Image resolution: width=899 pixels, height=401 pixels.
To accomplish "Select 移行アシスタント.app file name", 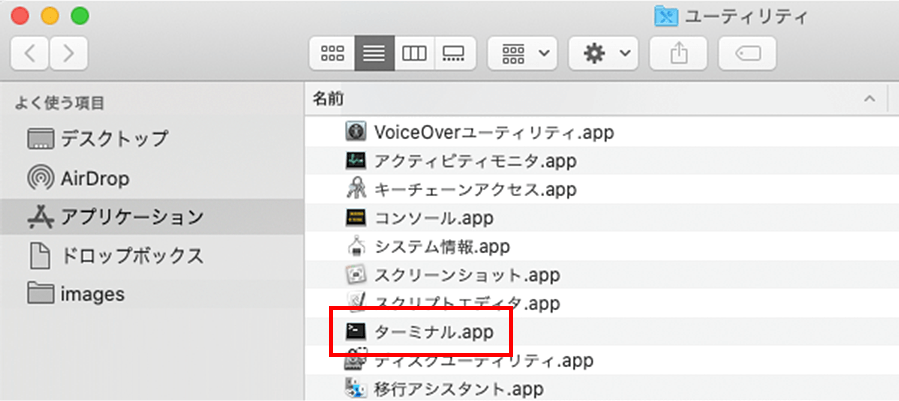I will tap(459, 388).
